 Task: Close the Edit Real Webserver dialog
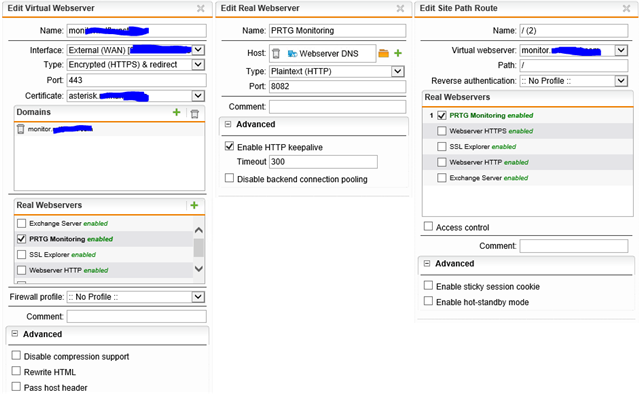(x=400, y=9)
